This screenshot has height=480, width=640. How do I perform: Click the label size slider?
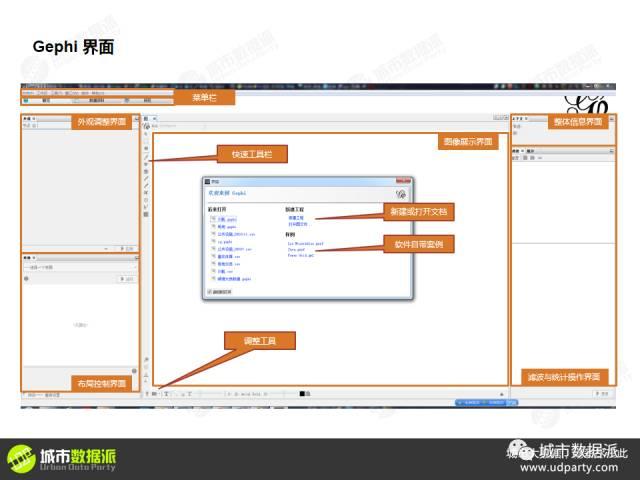tap(284, 394)
